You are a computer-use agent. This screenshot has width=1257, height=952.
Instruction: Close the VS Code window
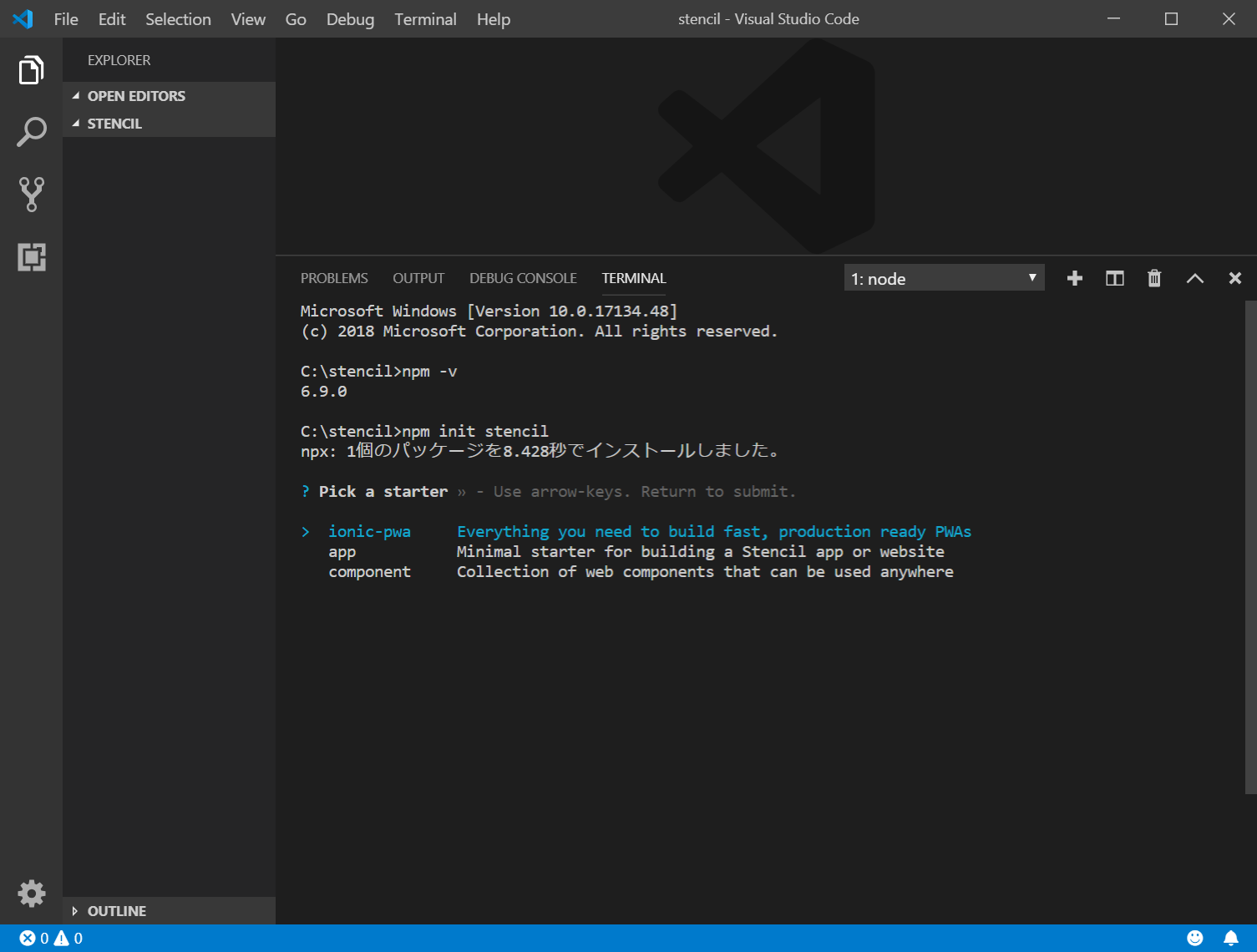point(1229,18)
